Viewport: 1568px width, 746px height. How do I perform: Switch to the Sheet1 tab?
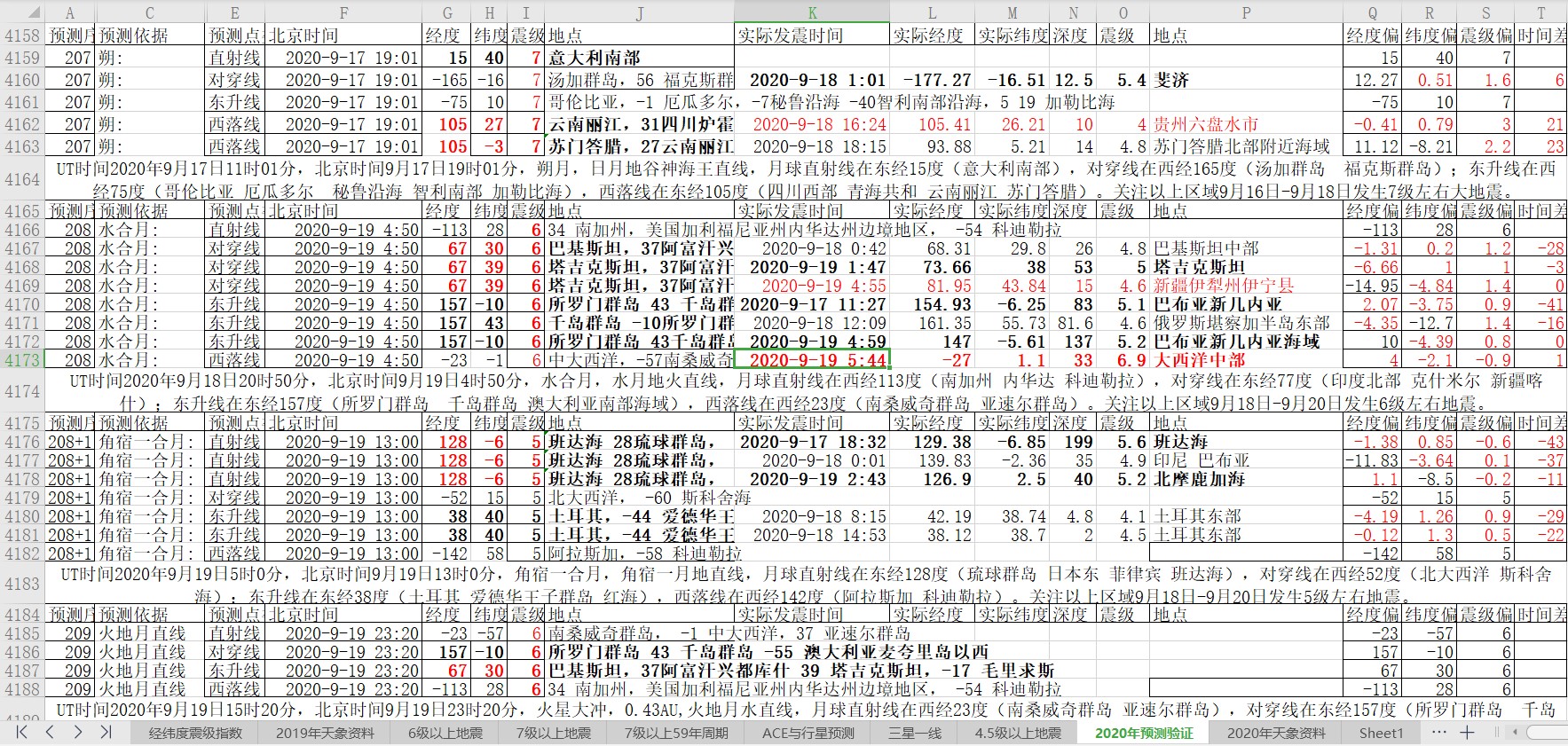(1382, 733)
